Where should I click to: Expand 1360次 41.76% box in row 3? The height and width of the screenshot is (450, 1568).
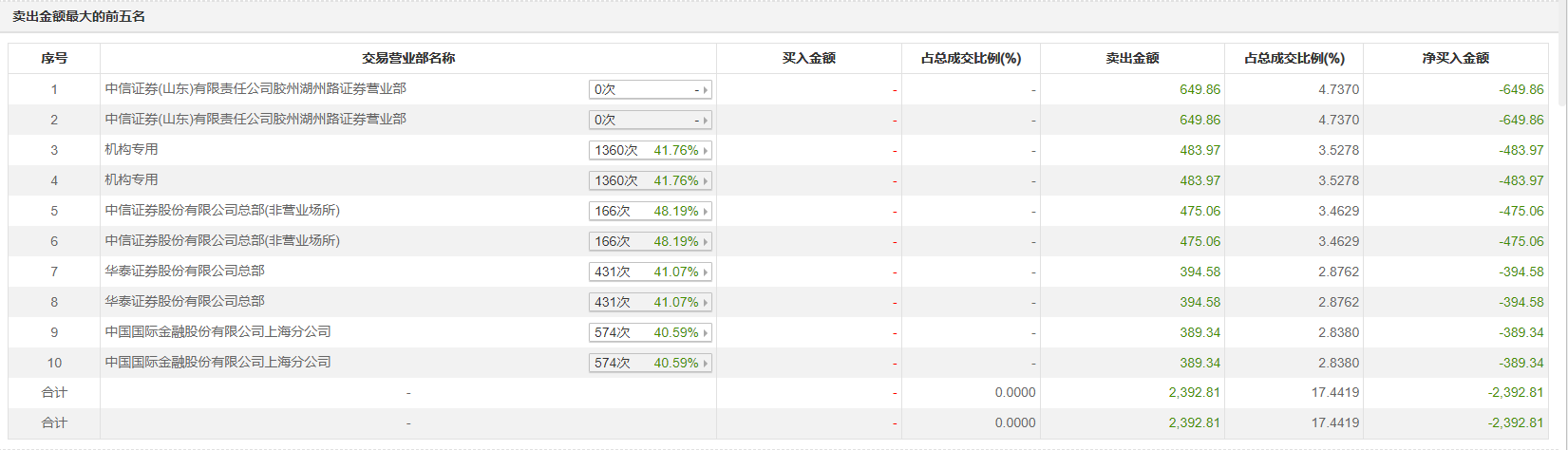tap(651, 150)
